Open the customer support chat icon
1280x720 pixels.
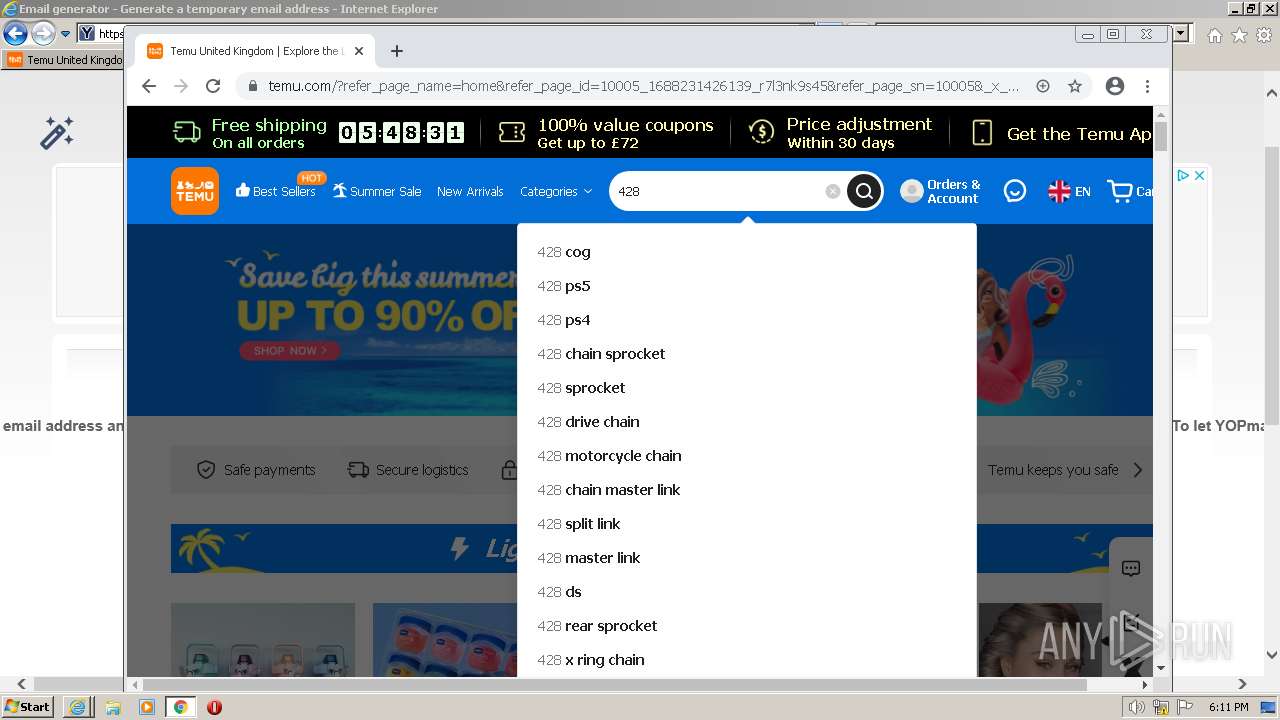click(x=1015, y=191)
